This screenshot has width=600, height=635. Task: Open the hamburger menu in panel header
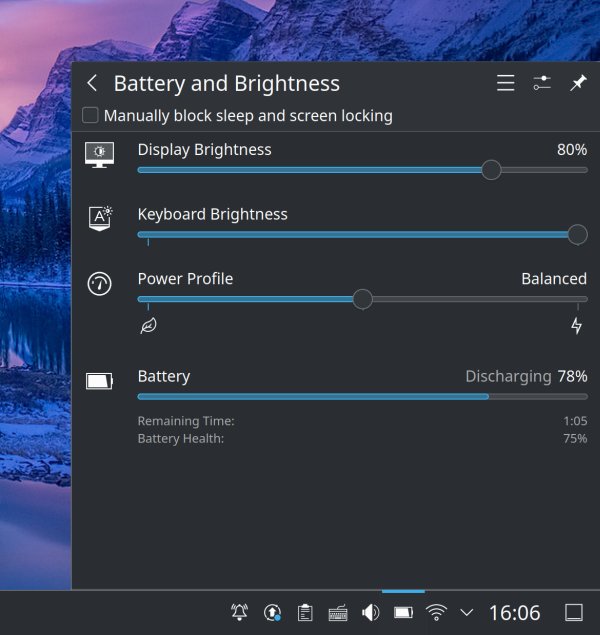point(506,84)
